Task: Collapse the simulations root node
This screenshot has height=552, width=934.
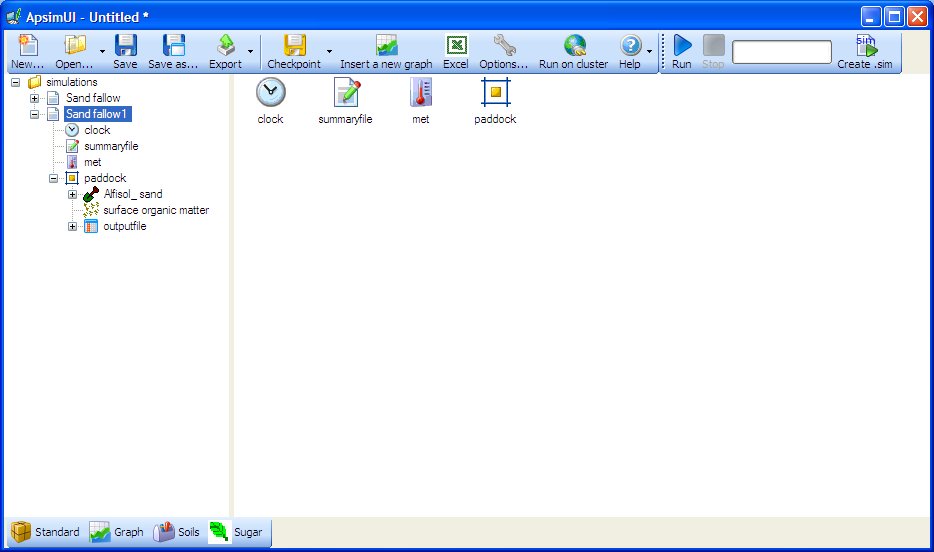Action: (x=15, y=82)
